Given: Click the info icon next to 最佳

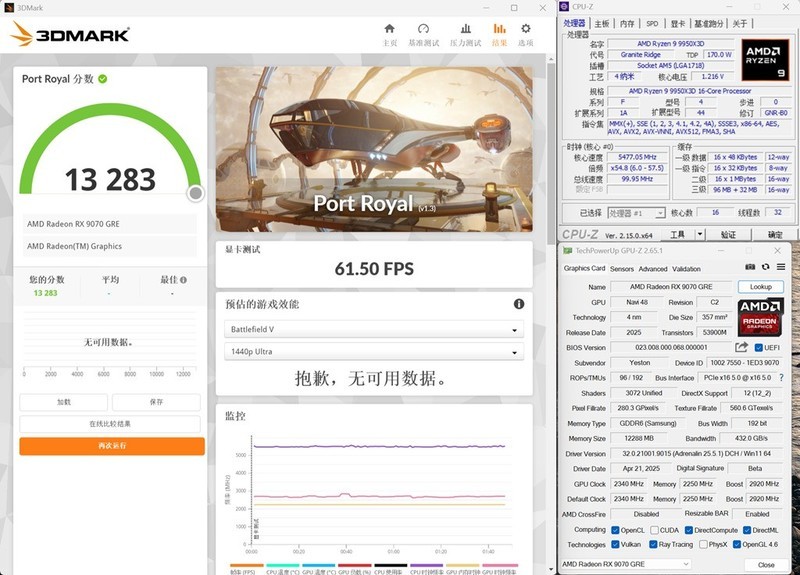Looking at the screenshot, I should (183, 280).
